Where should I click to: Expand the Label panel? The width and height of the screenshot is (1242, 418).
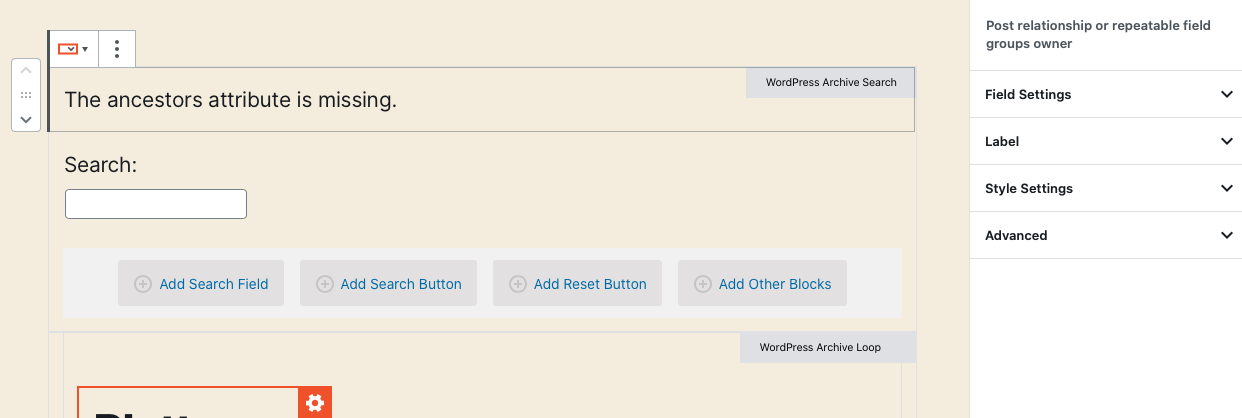point(1106,141)
